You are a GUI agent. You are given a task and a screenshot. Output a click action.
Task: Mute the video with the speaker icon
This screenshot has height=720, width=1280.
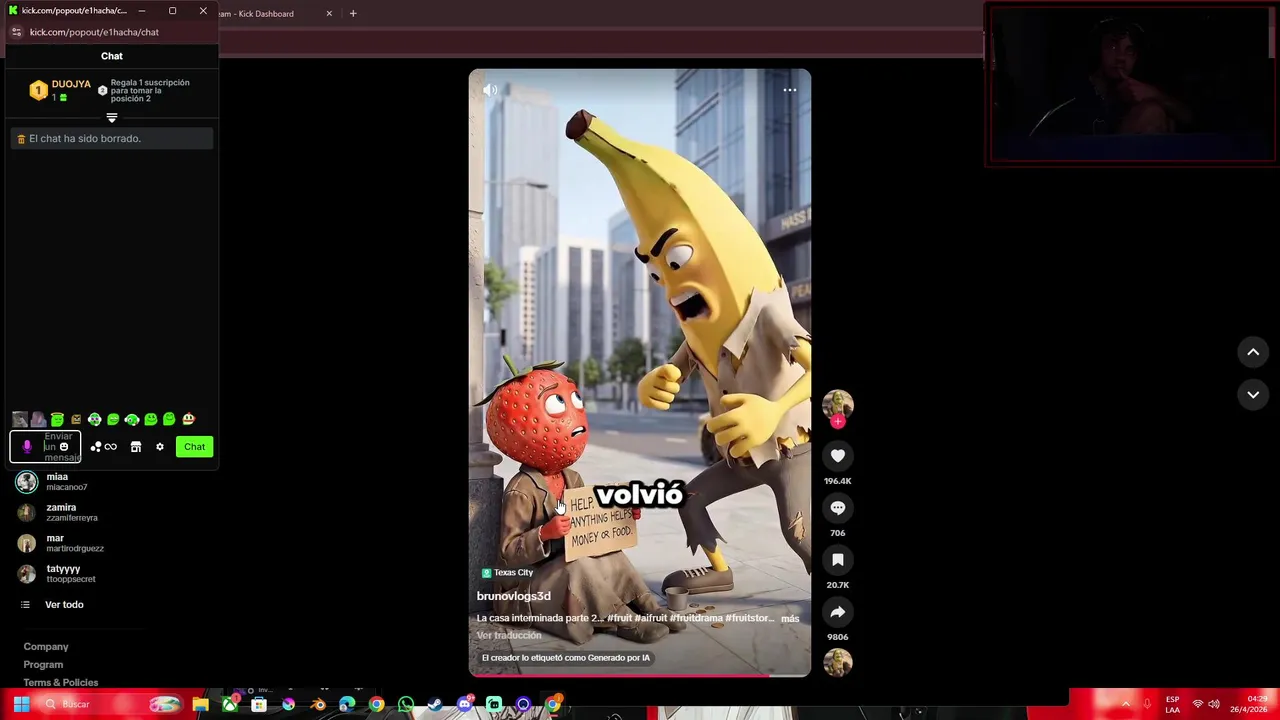tap(490, 90)
